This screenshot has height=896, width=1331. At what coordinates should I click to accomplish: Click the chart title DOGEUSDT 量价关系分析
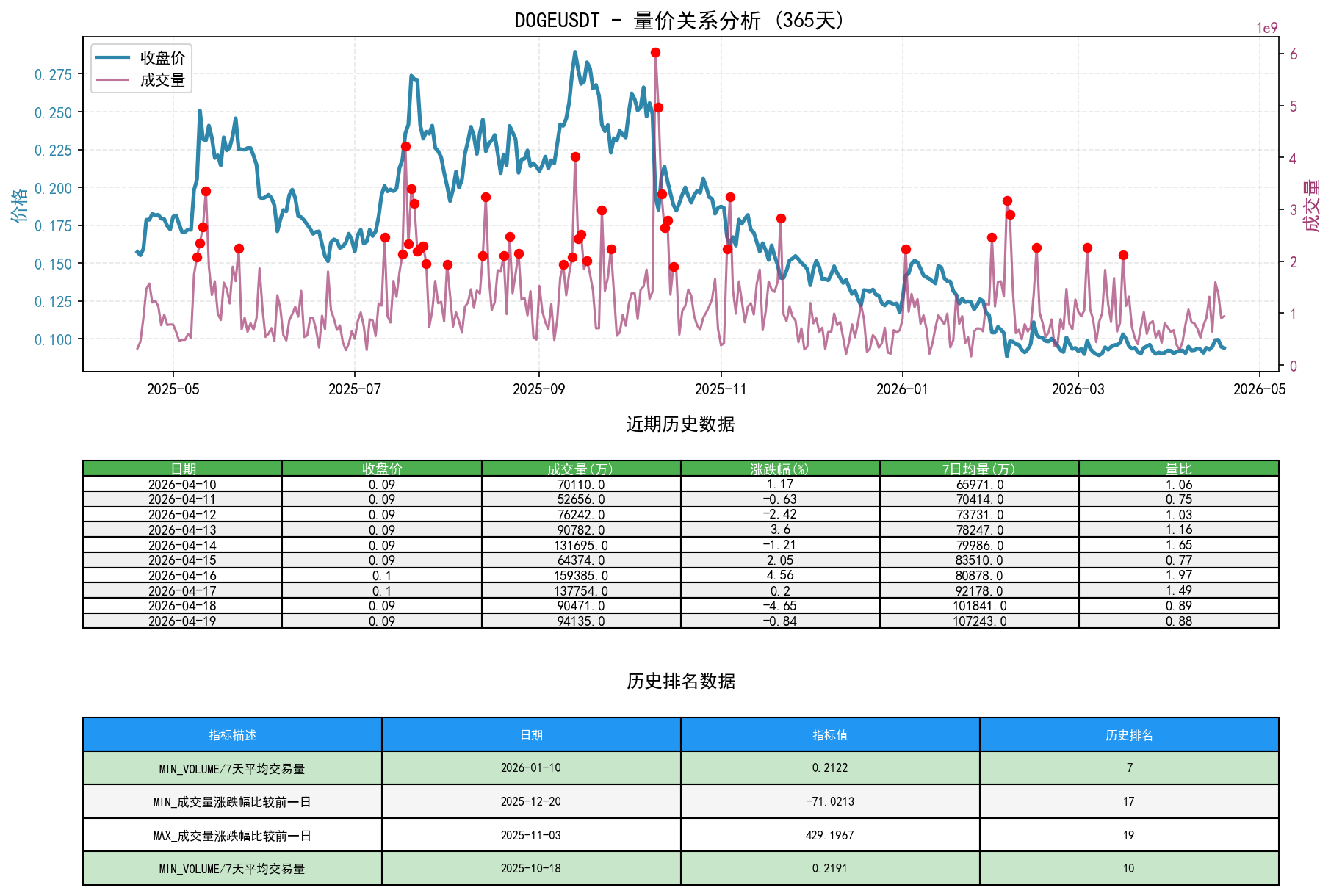pos(679,20)
